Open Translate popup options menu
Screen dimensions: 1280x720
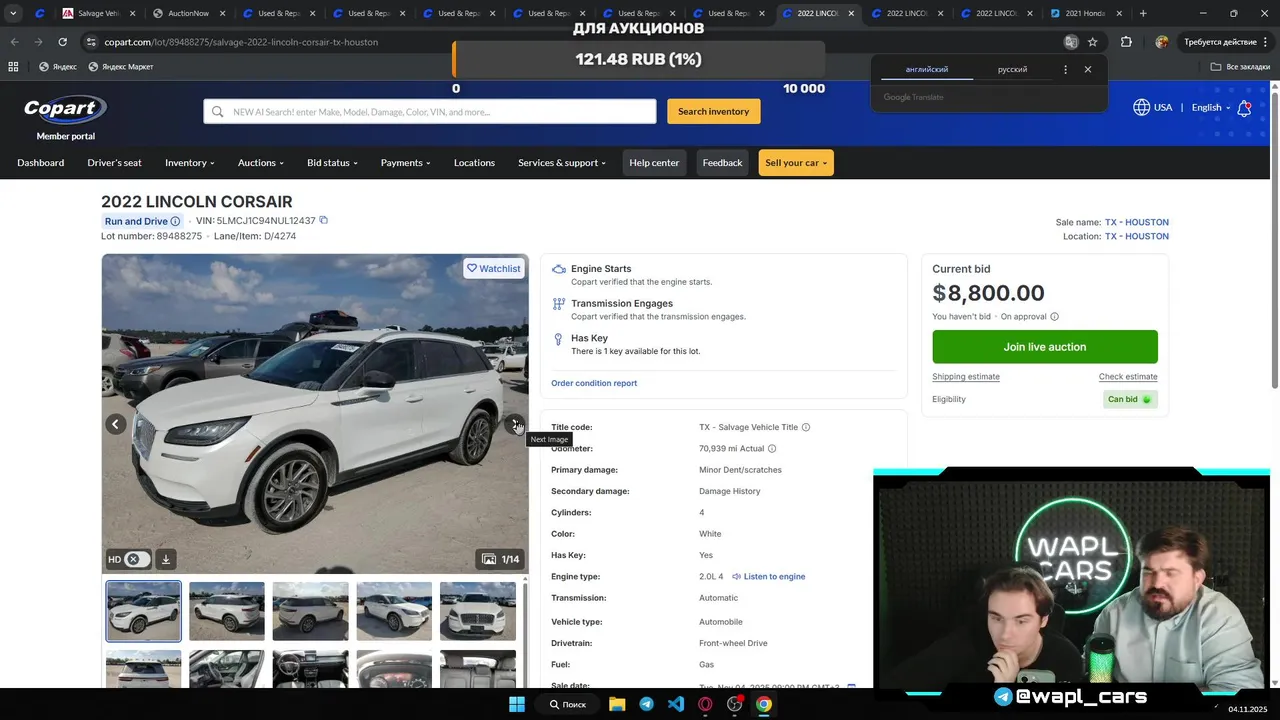tap(1065, 69)
